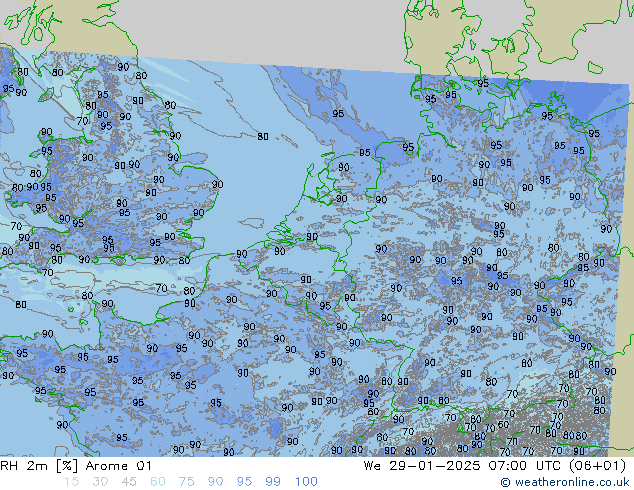Select the legend value 15
This screenshot has width=634, height=490.
pyautogui.click(x=72, y=482)
